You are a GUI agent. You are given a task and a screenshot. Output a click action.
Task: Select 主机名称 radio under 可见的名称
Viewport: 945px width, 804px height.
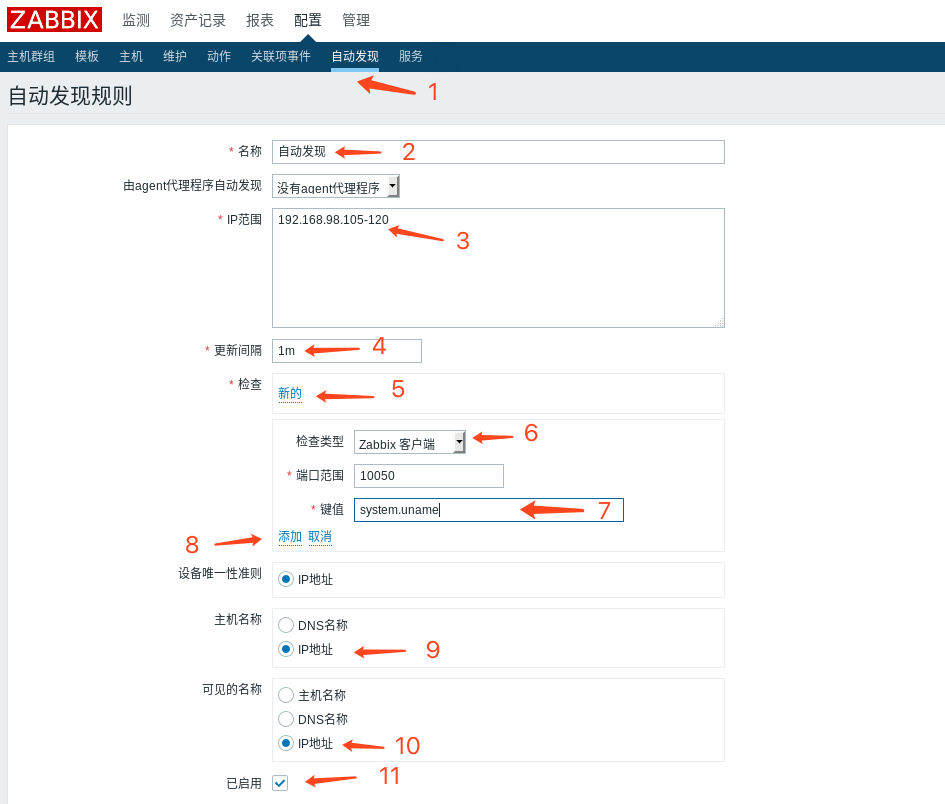pos(286,695)
